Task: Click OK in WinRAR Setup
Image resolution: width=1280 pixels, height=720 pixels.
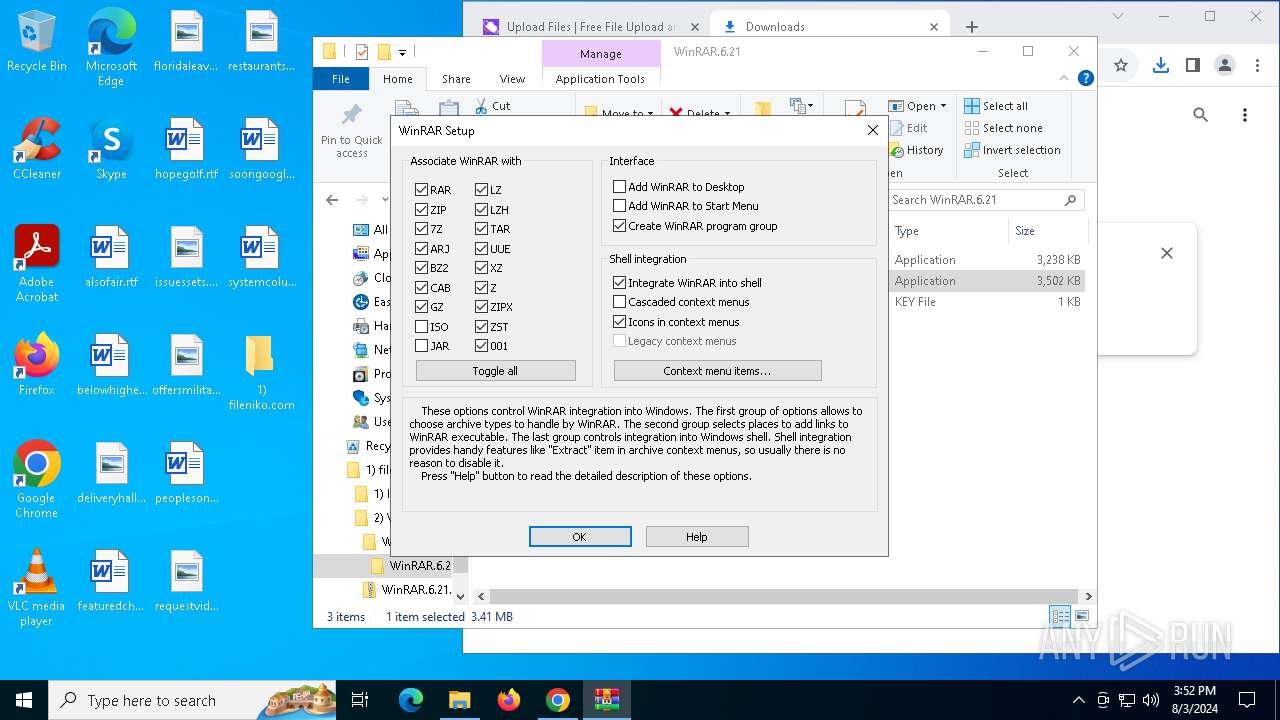Action: [580, 537]
